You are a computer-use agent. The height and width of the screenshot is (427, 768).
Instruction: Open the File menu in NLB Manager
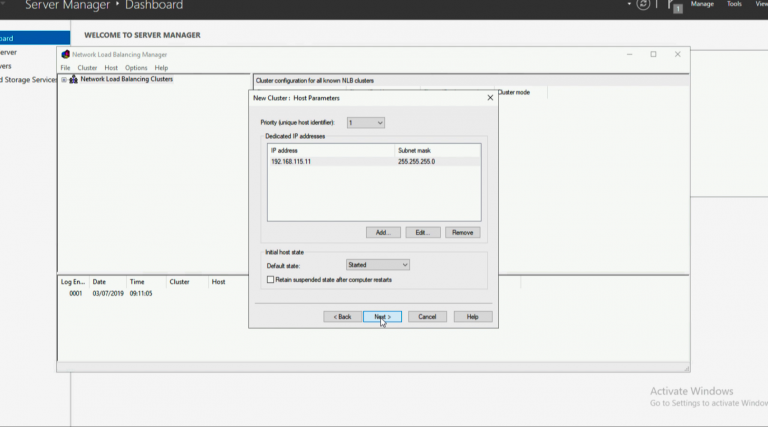tap(65, 68)
